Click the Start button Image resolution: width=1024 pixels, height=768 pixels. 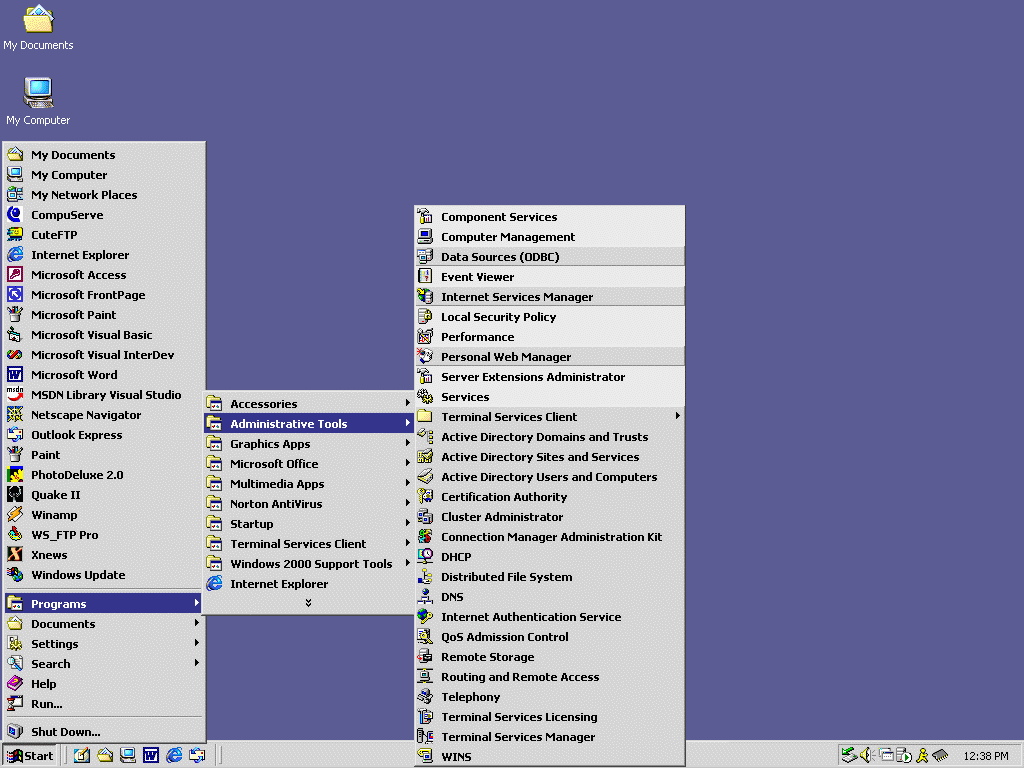coord(30,755)
